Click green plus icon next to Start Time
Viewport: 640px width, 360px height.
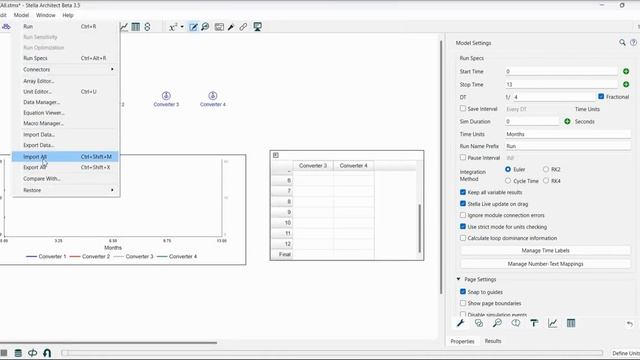click(x=626, y=71)
